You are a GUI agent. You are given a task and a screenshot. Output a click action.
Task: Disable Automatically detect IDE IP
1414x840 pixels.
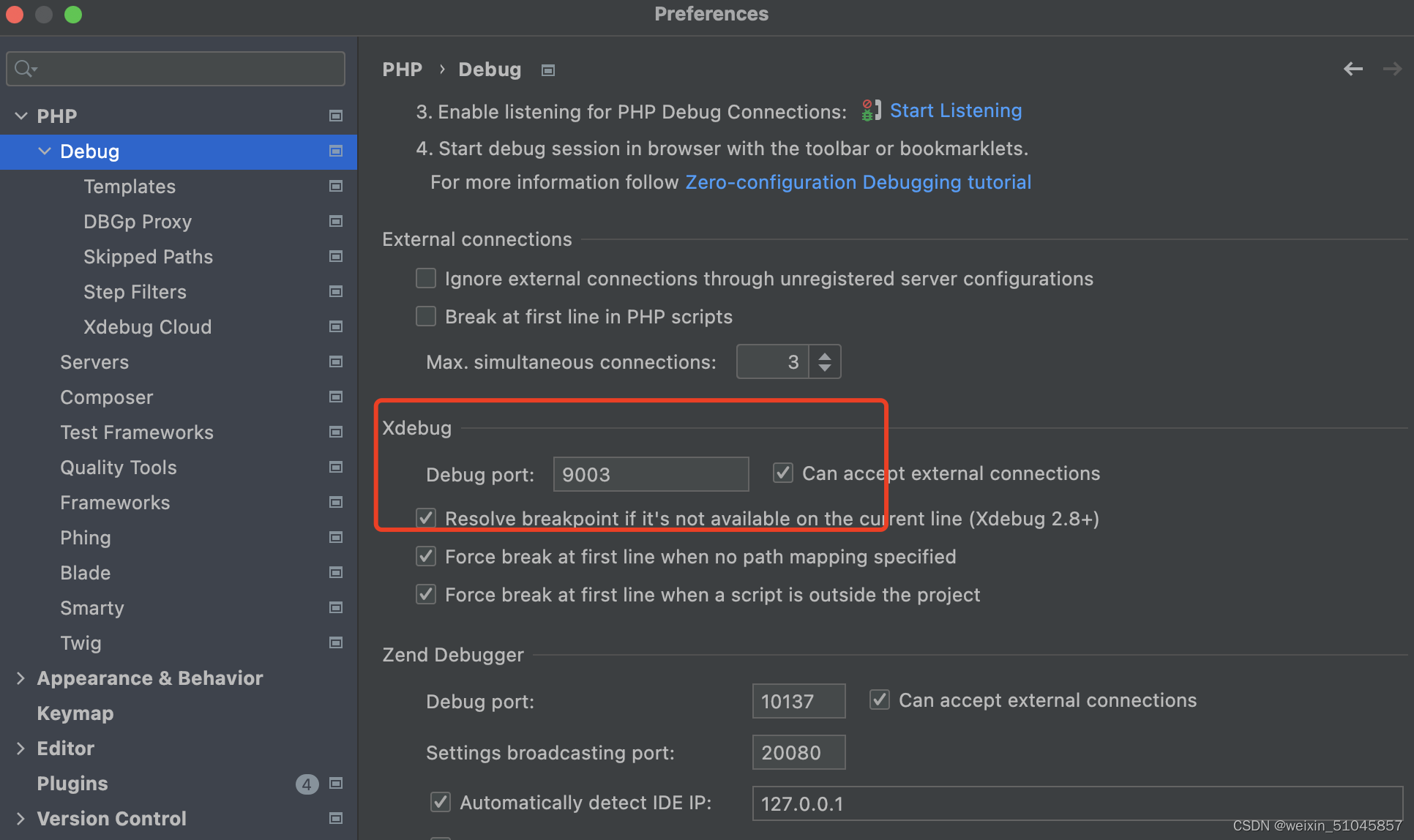tap(440, 802)
